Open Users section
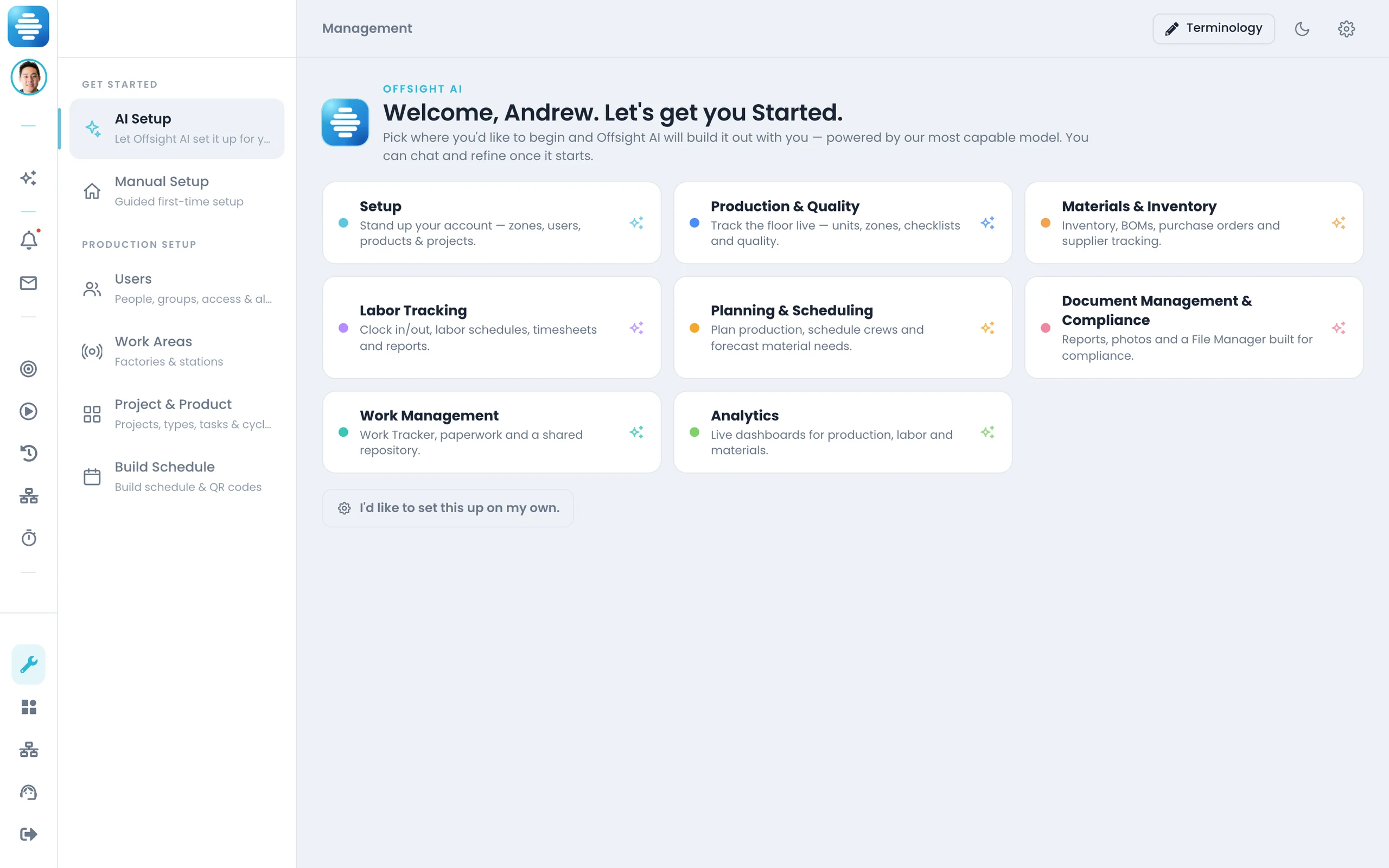 coord(177,289)
